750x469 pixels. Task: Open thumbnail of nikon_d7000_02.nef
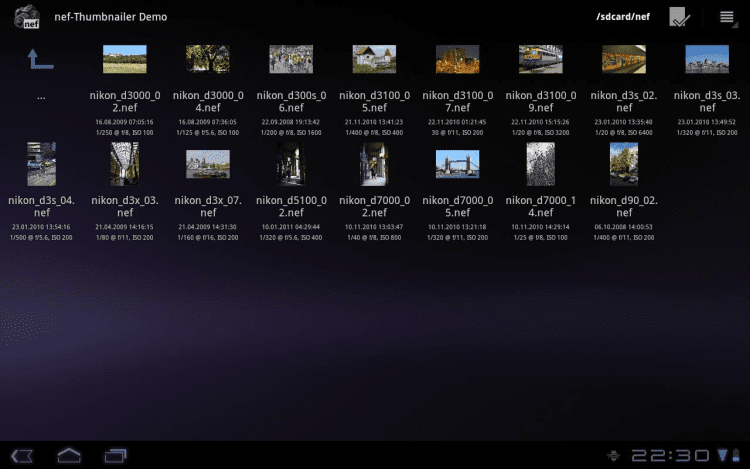(x=375, y=164)
